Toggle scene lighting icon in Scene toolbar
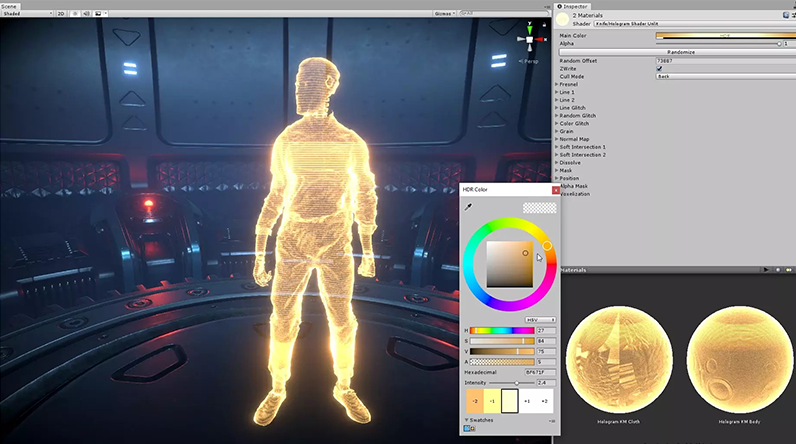The image size is (796, 444). click(x=75, y=14)
